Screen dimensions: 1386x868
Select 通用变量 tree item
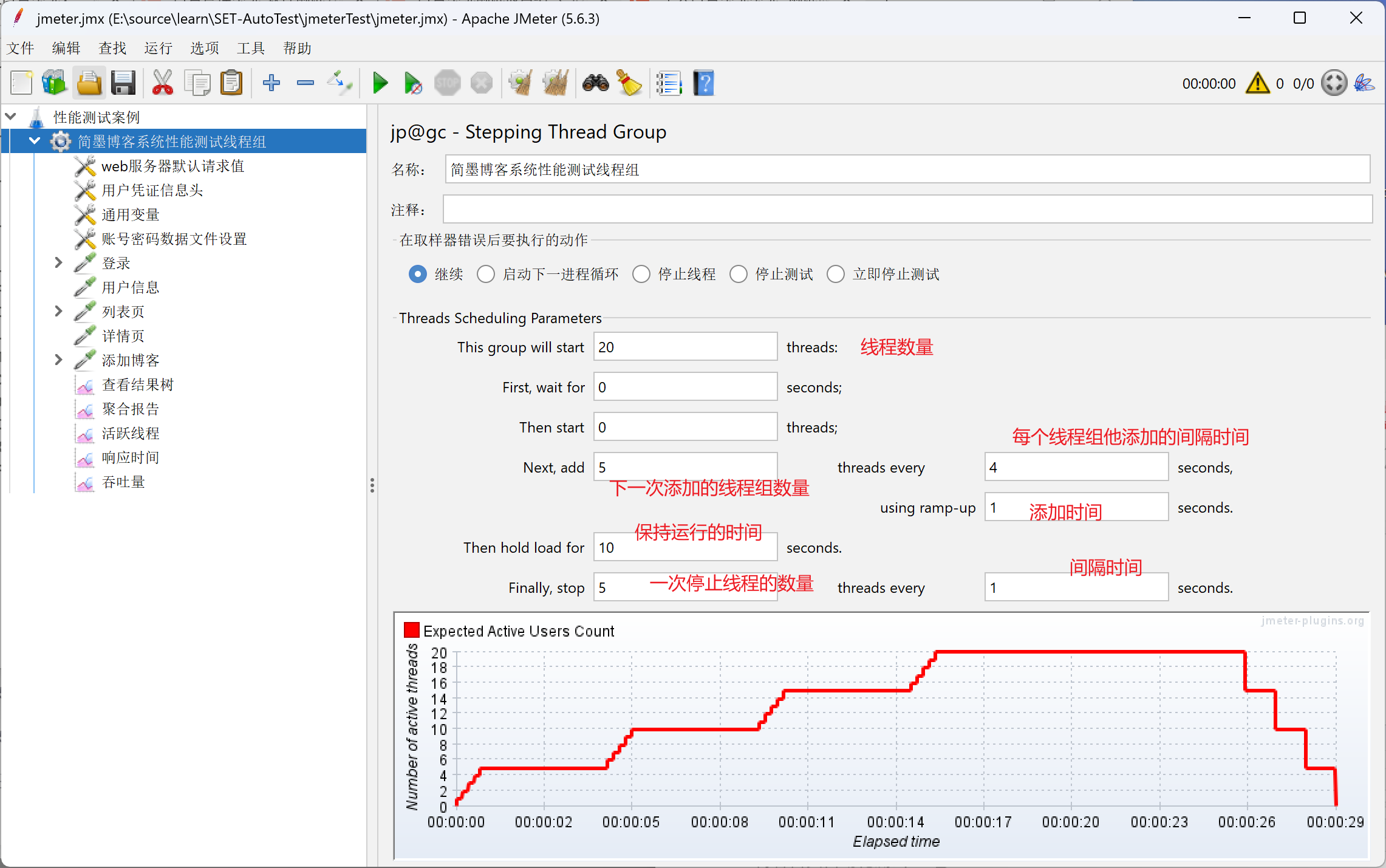tap(130, 214)
